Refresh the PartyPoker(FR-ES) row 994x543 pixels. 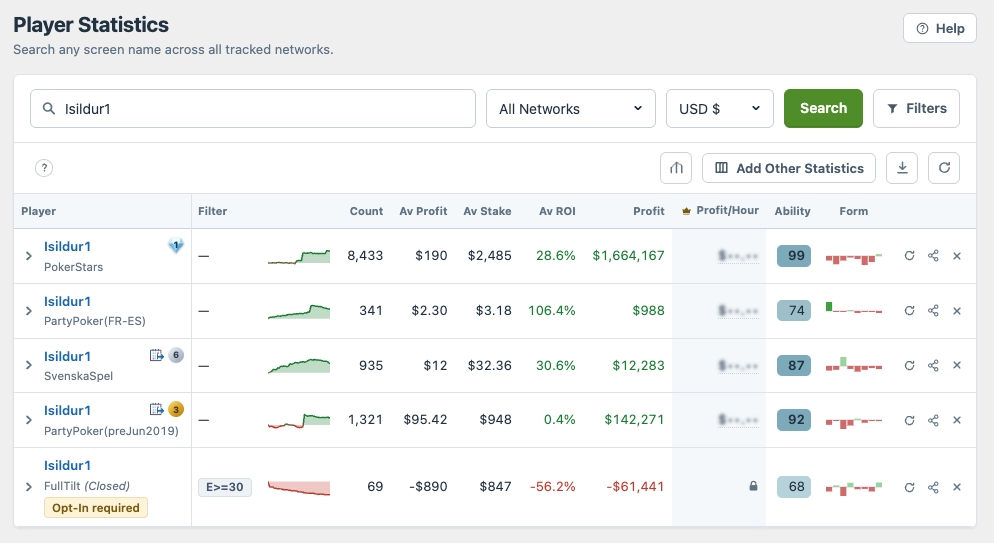coord(909,310)
